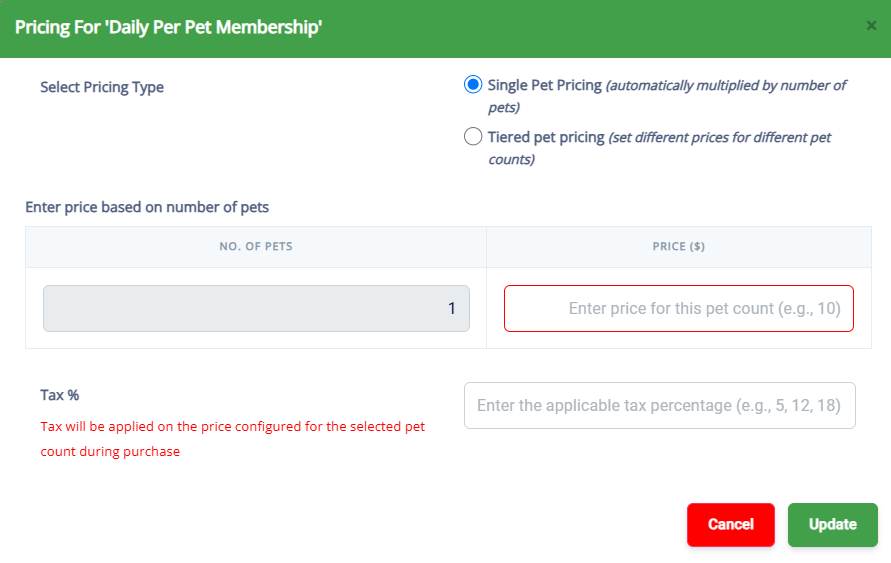Click the 'Select Pricing Type' label
891x563 pixels.
(x=102, y=87)
